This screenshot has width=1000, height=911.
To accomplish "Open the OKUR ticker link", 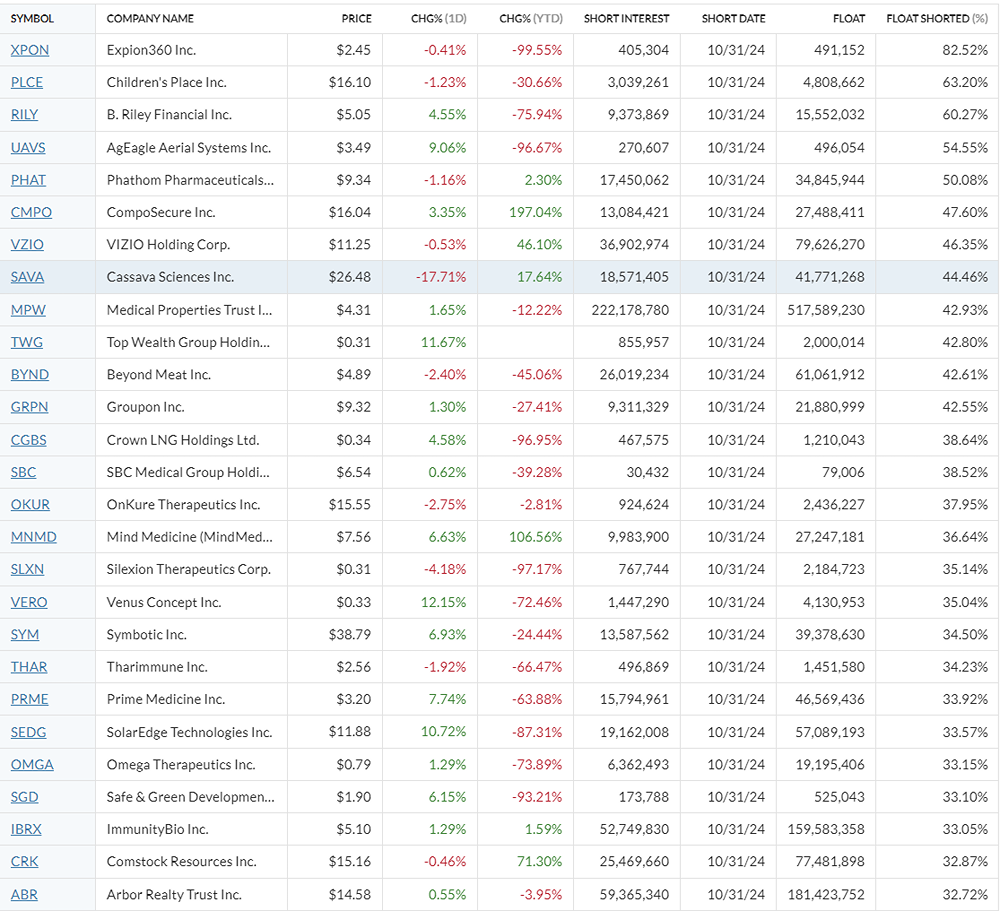I will click(x=30, y=505).
